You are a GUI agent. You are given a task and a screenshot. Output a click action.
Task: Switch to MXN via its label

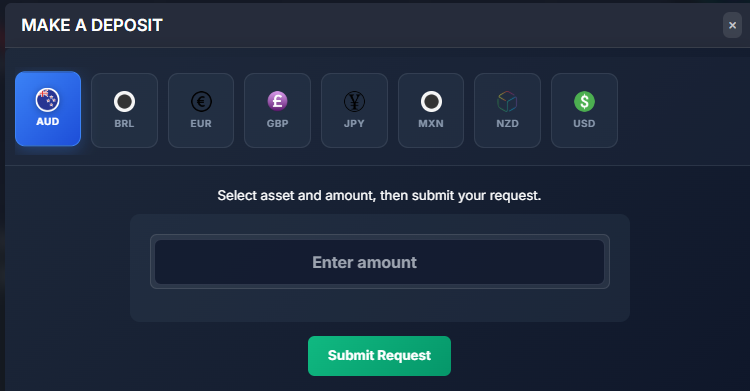click(431, 123)
